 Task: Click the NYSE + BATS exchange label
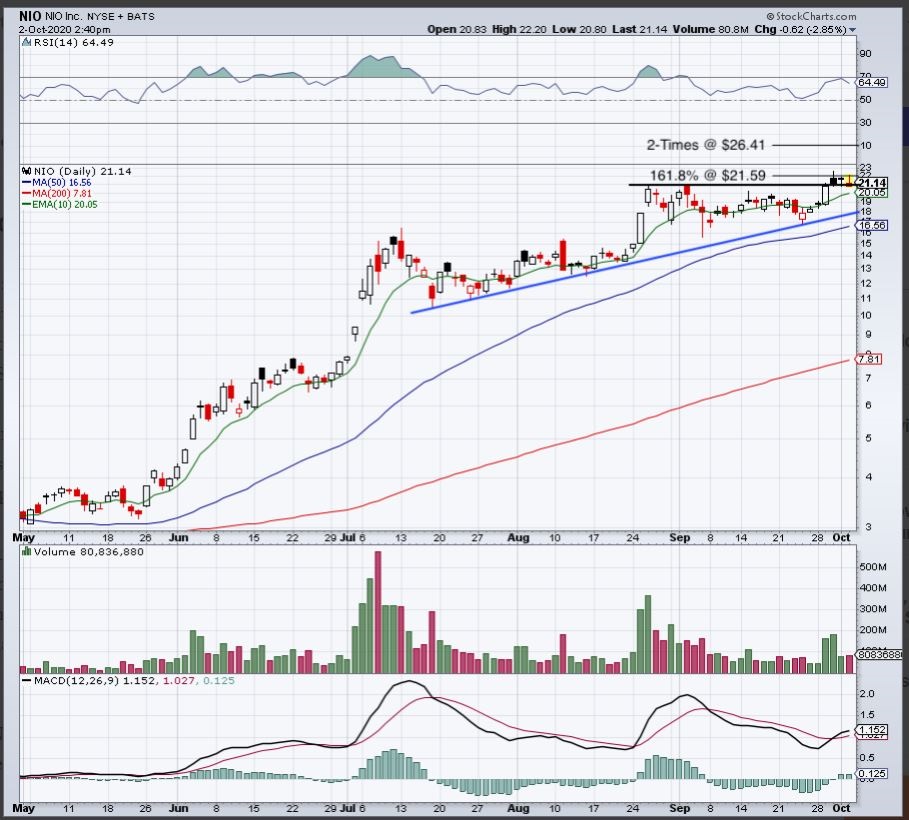121,17
